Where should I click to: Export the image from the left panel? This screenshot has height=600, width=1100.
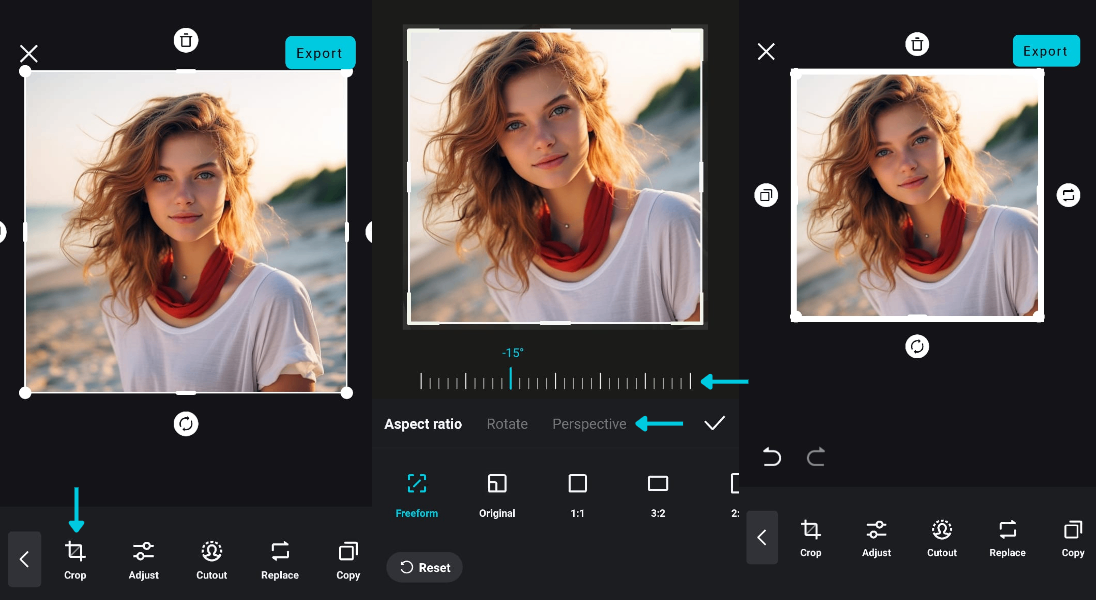click(x=320, y=53)
